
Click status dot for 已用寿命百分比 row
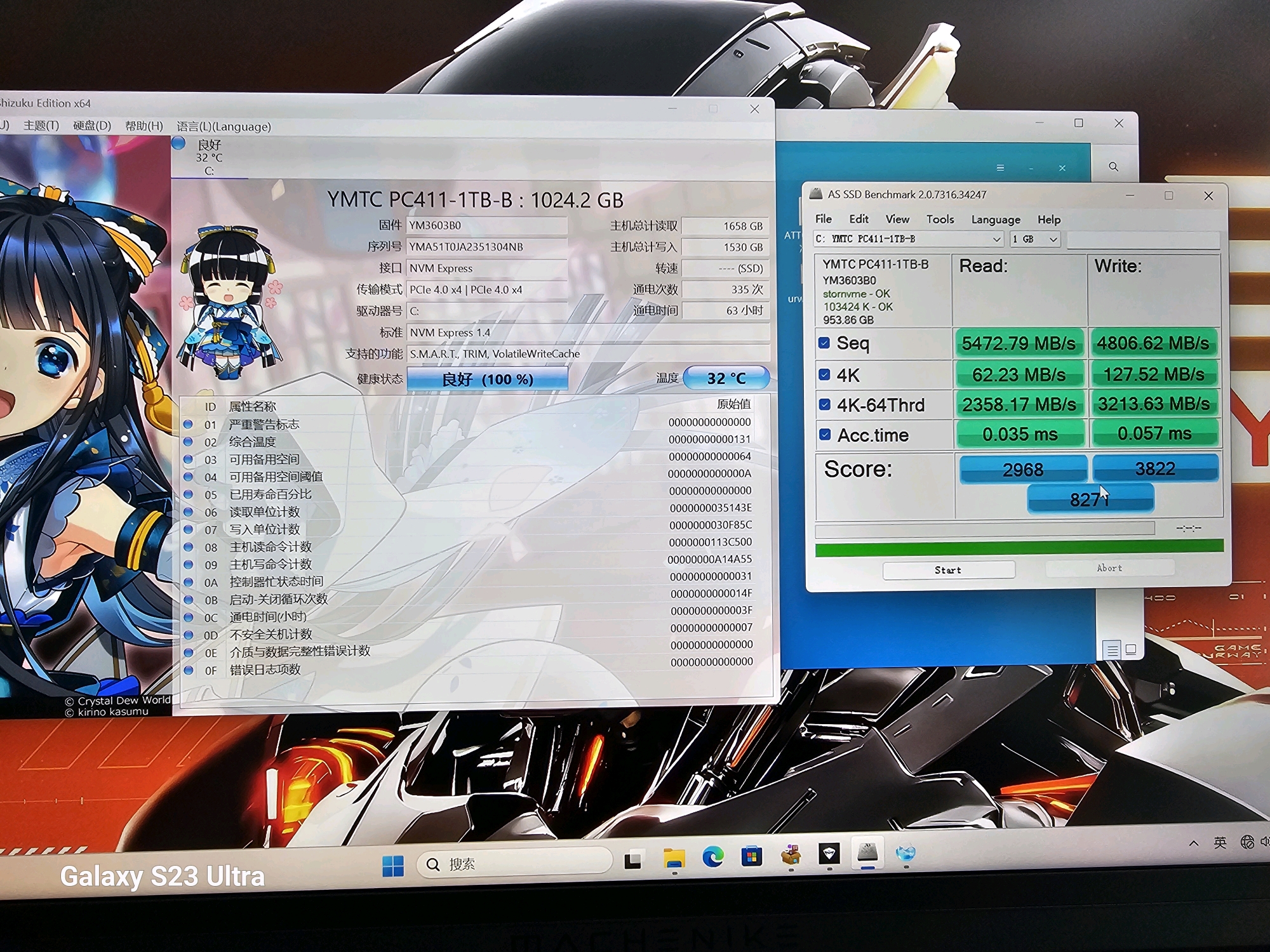(x=189, y=494)
